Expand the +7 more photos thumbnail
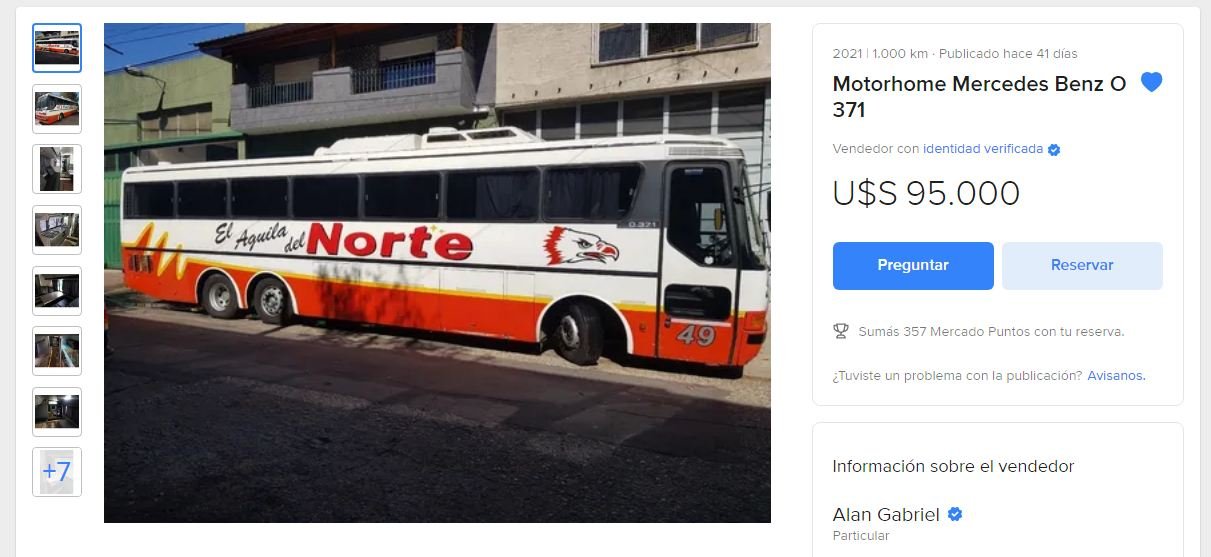1211x557 pixels. tap(57, 472)
